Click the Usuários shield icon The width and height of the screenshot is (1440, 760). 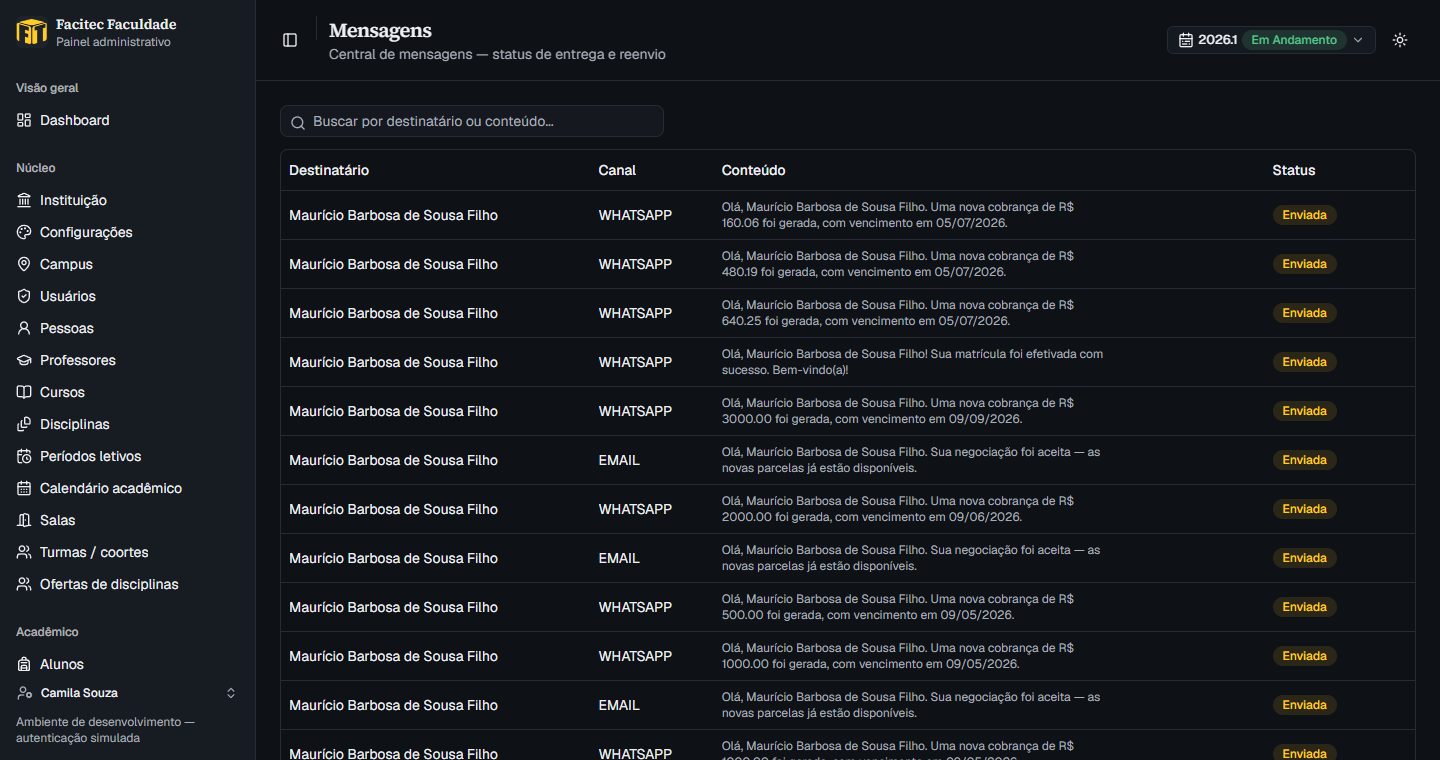(x=24, y=296)
